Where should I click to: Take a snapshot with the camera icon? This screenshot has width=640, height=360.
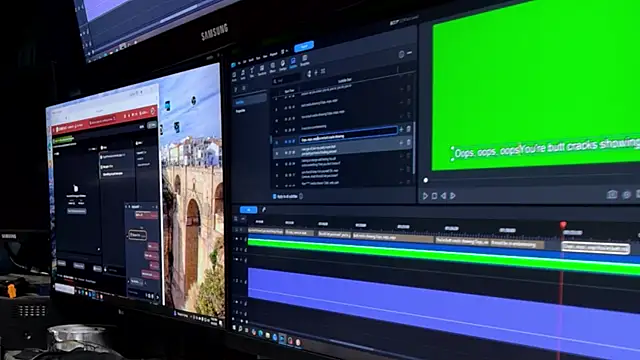[611, 194]
